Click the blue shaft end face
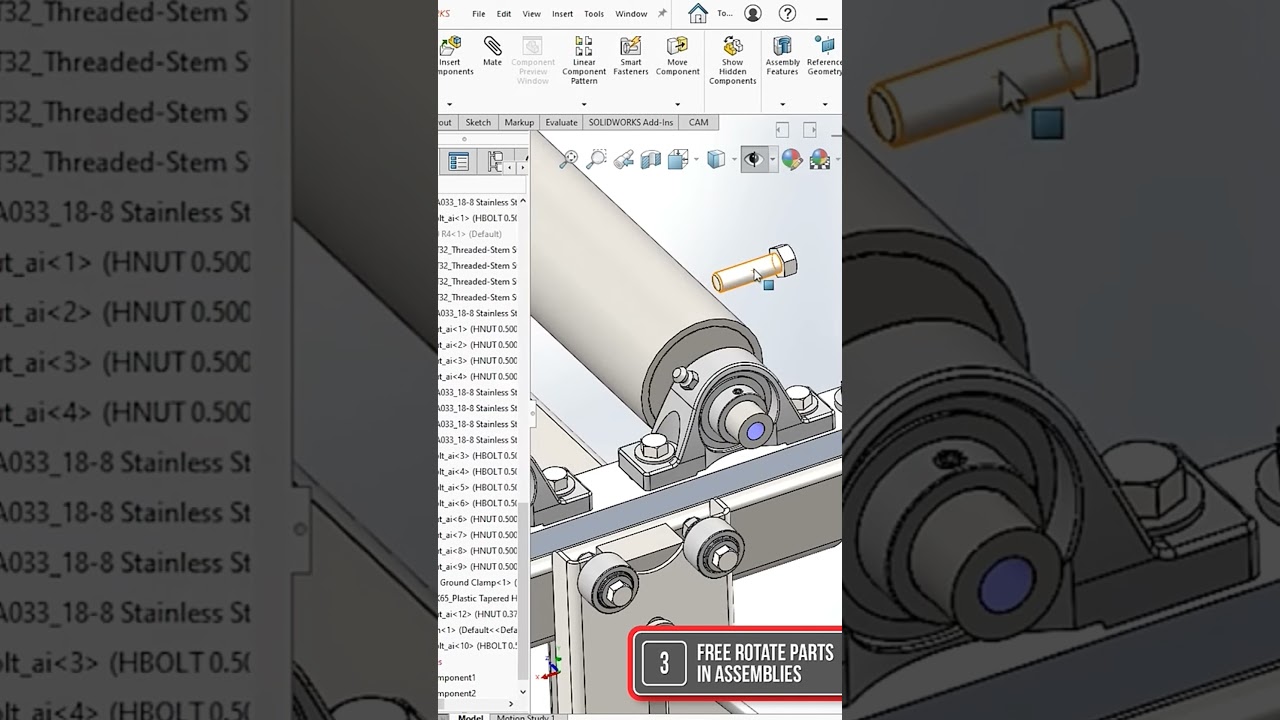The image size is (1280, 720). (x=755, y=431)
